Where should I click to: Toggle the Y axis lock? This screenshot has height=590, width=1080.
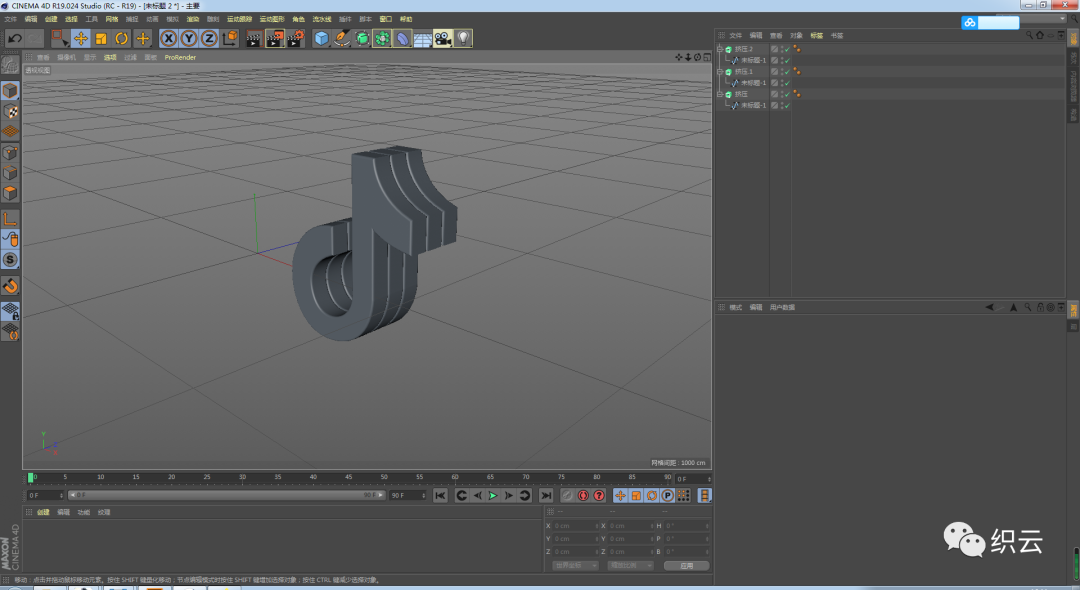point(189,39)
